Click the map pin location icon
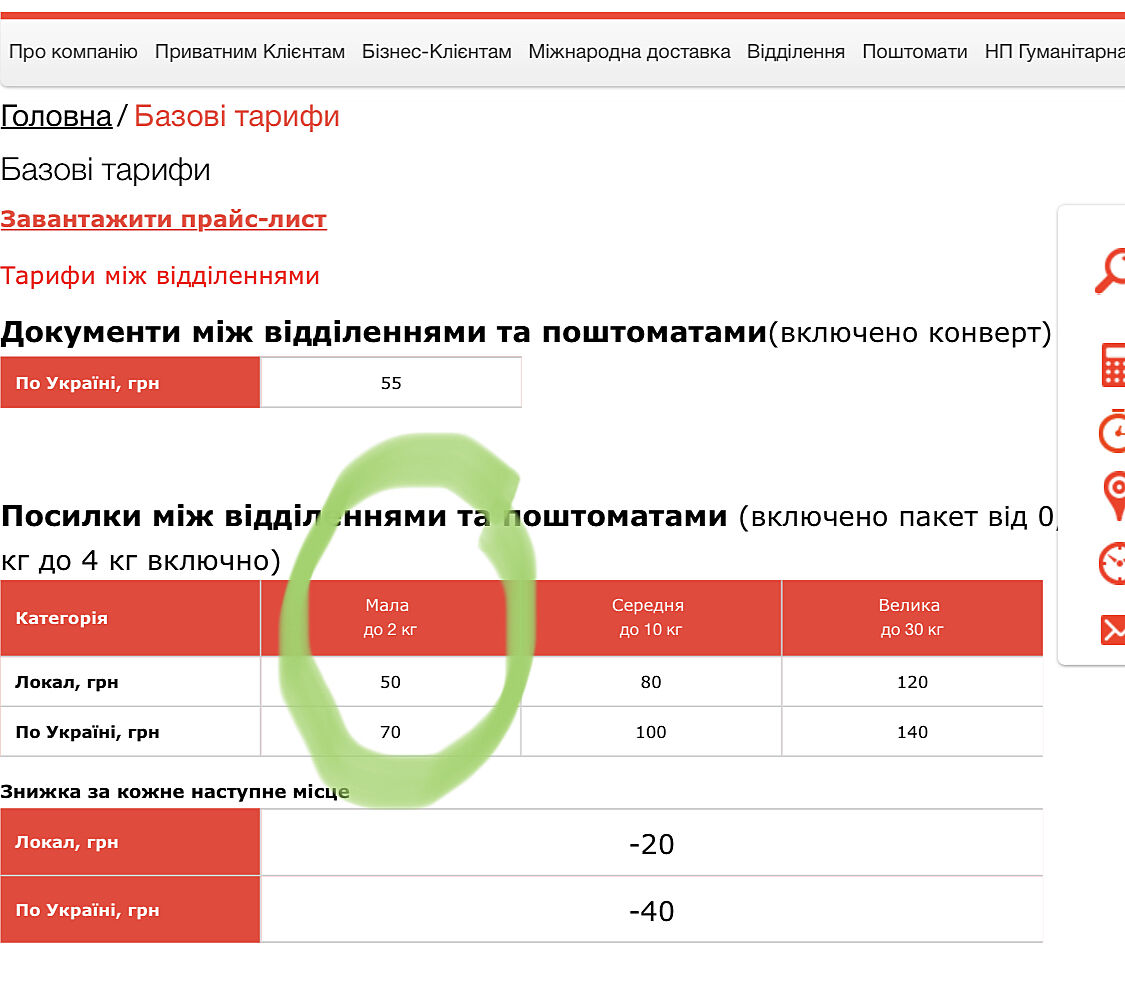The image size is (1125, 1005). click(1113, 497)
